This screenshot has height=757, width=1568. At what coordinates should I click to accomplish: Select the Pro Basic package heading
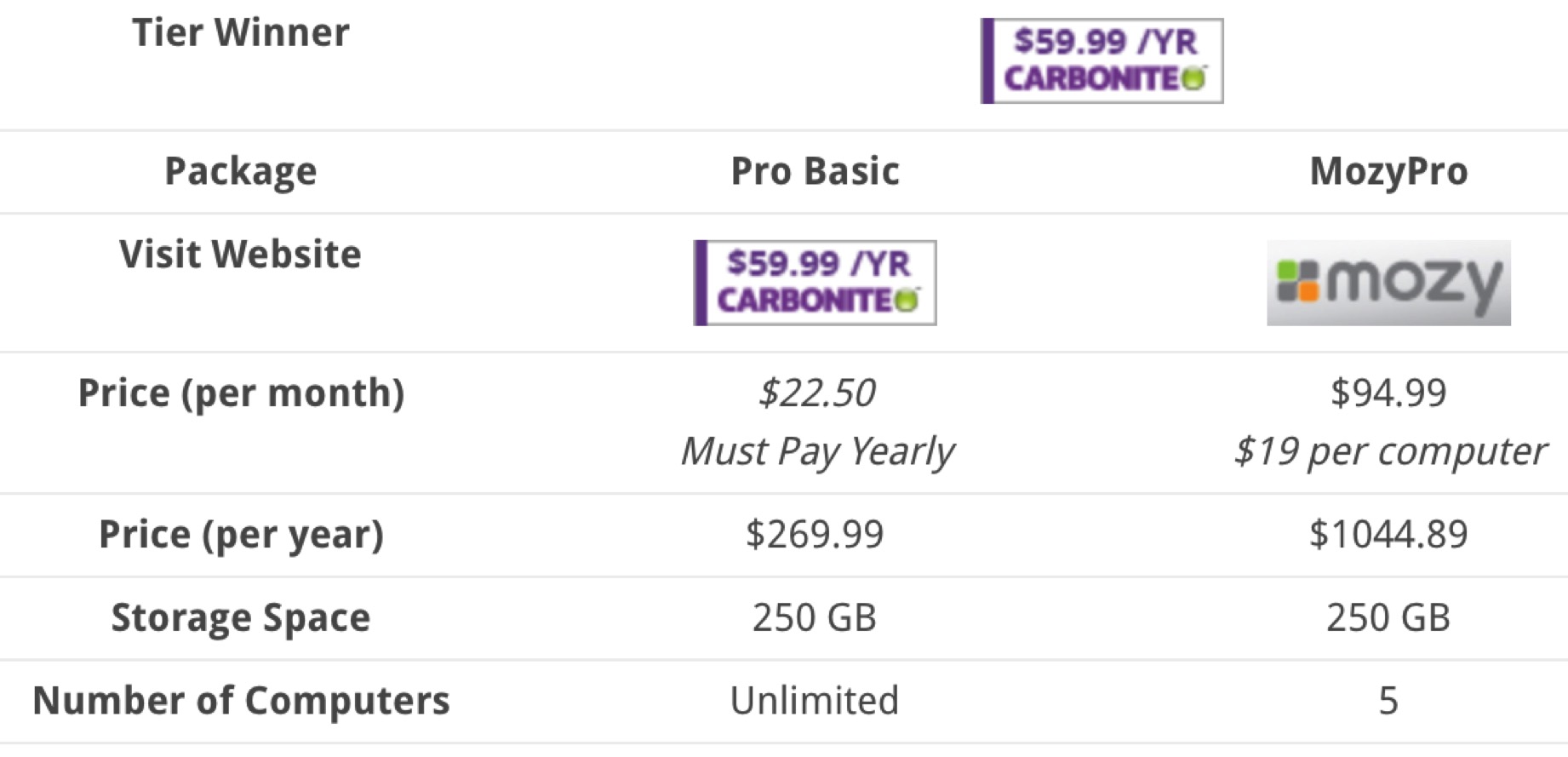pos(815,171)
